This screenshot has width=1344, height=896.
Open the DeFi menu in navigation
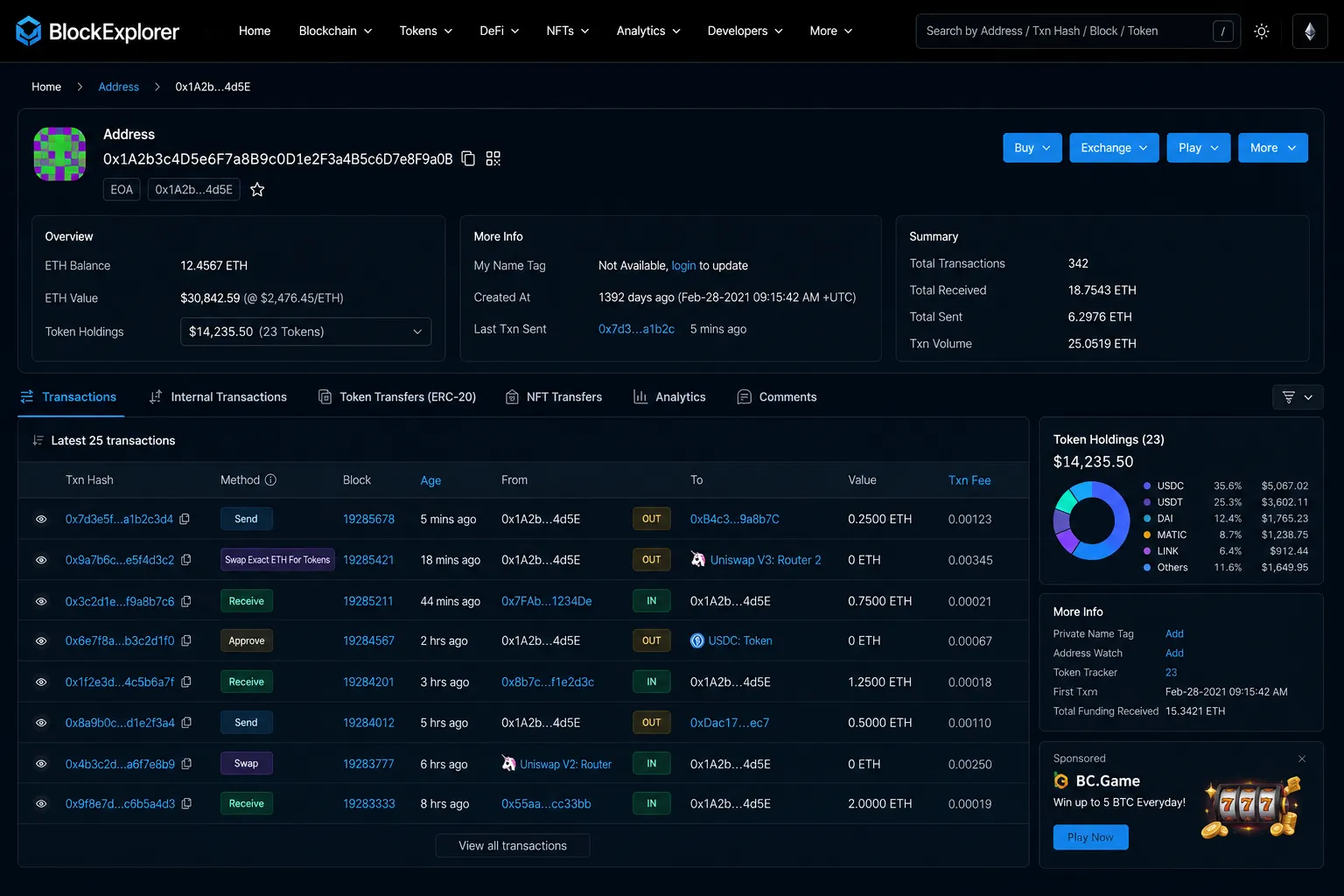click(x=499, y=31)
